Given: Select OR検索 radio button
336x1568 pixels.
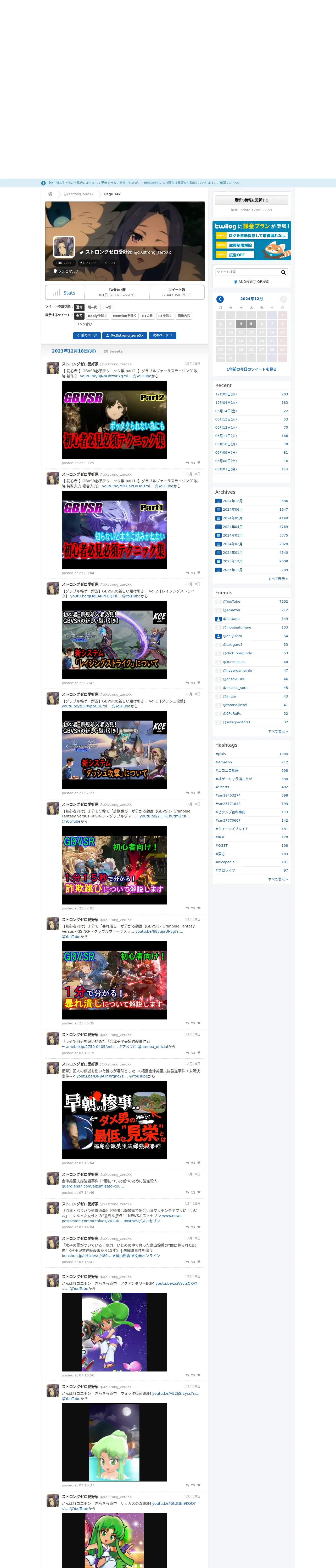Looking at the screenshot, I should (x=254, y=282).
